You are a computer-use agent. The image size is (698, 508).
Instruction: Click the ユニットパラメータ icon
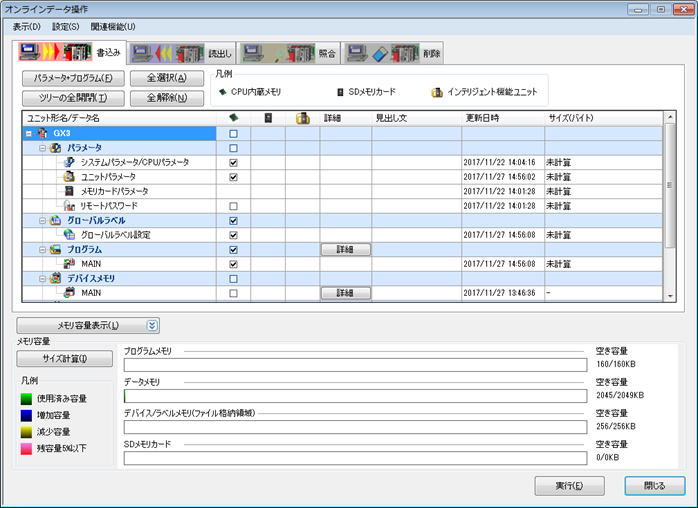point(69,177)
